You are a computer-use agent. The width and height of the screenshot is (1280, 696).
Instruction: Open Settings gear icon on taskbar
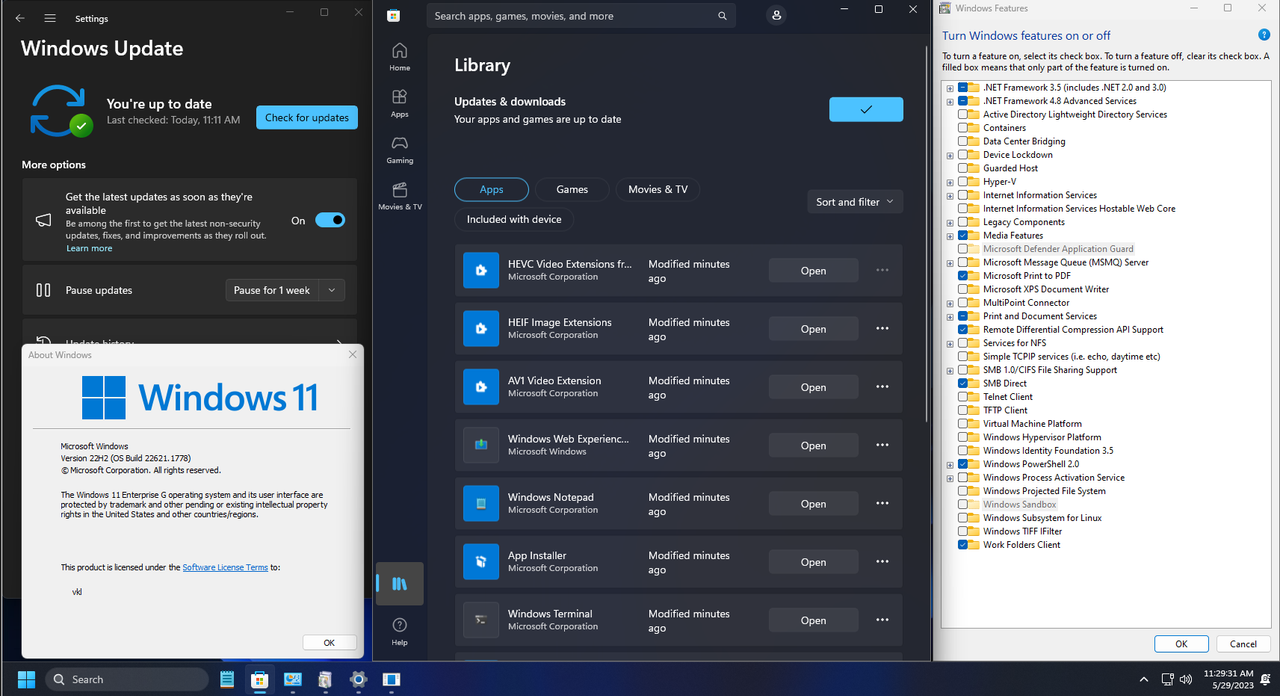coord(358,679)
